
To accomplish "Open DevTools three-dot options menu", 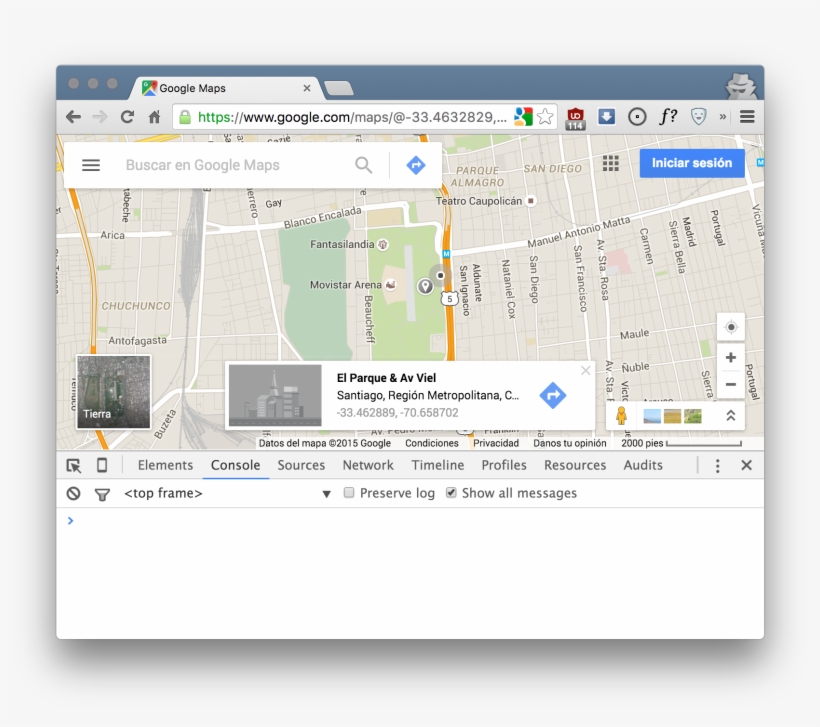I will pos(718,465).
